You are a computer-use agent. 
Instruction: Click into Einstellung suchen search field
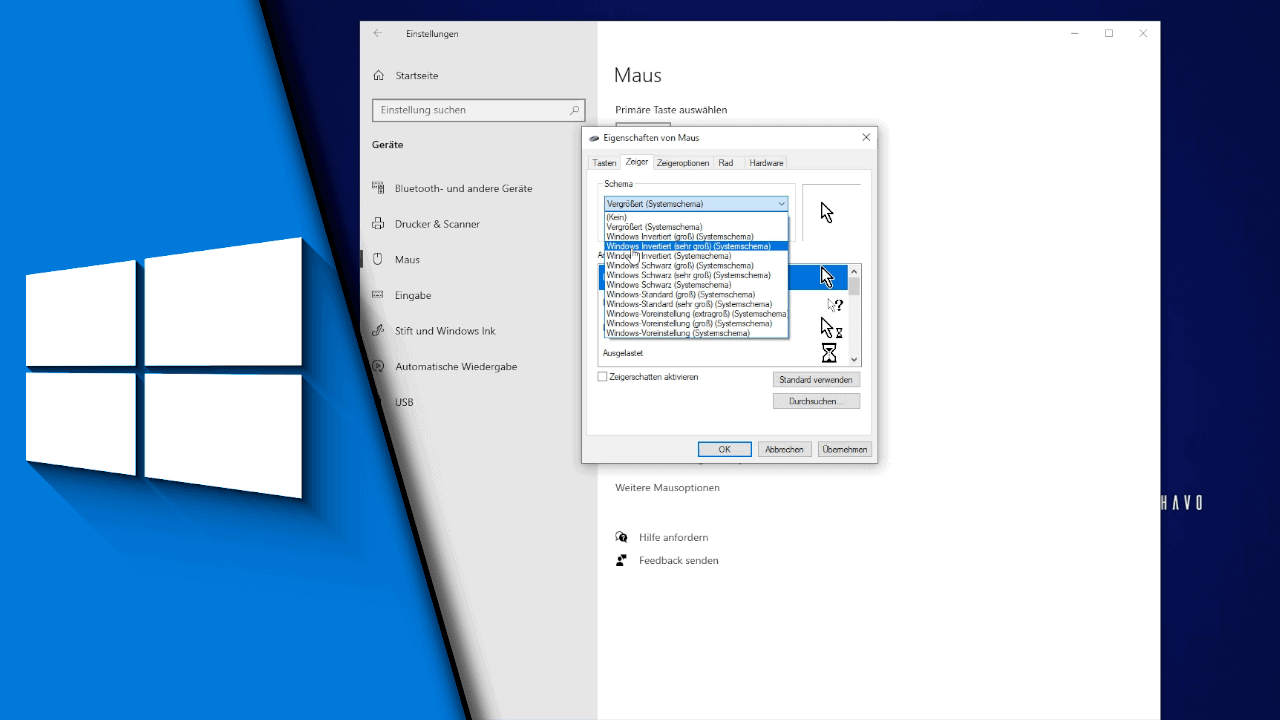[x=478, y=110]
